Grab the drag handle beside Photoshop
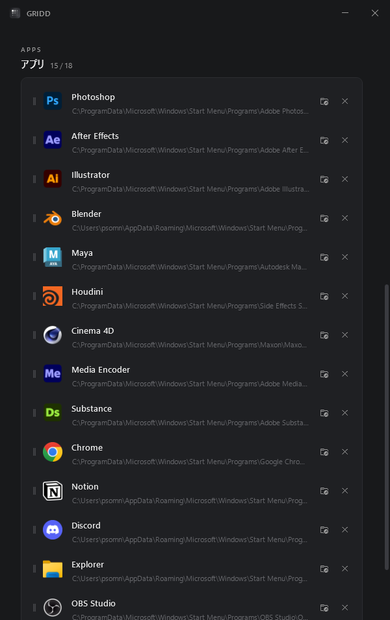The height and width of the screenshot is (620, 390). [34, 101]
